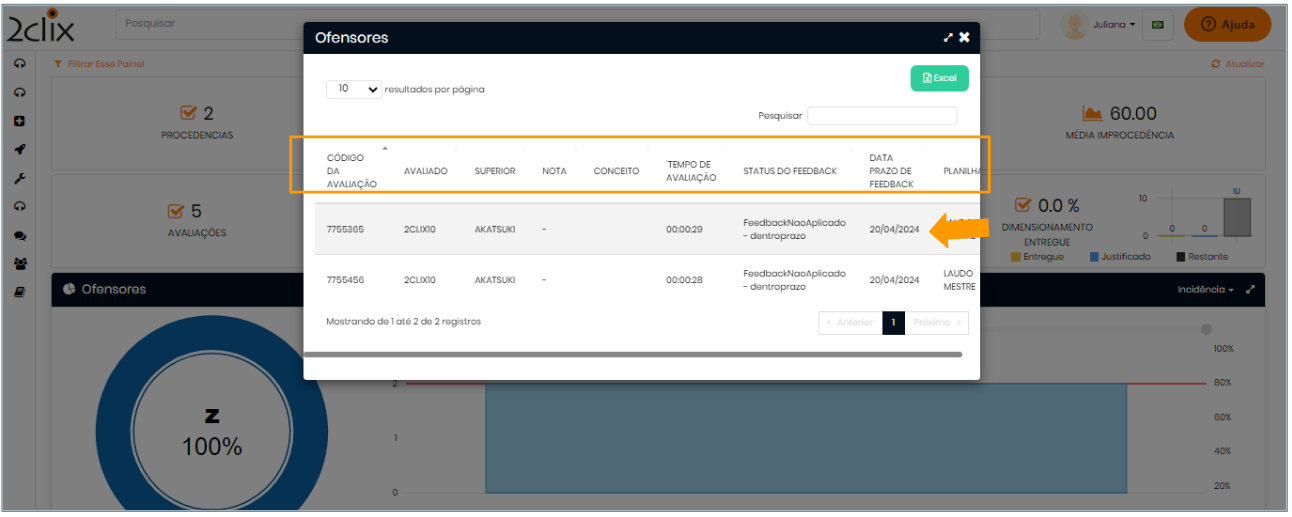This screenshot has width=1292, height=517.
Task: Open the book icon in the sidebar
Action: tap(19, 292)
